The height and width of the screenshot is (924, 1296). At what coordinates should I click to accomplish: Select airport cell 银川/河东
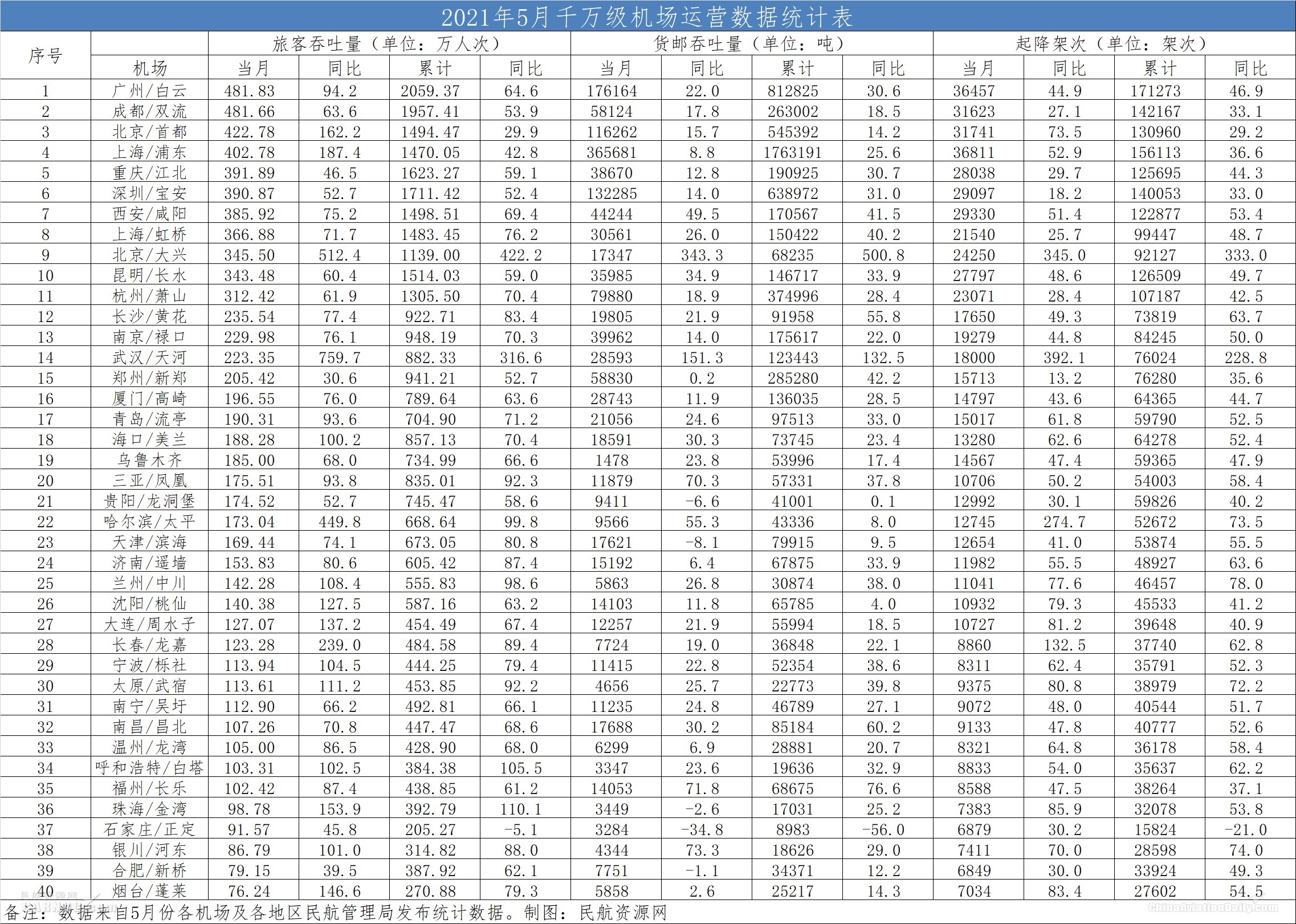pyautogui.click(x=150, y=850)
